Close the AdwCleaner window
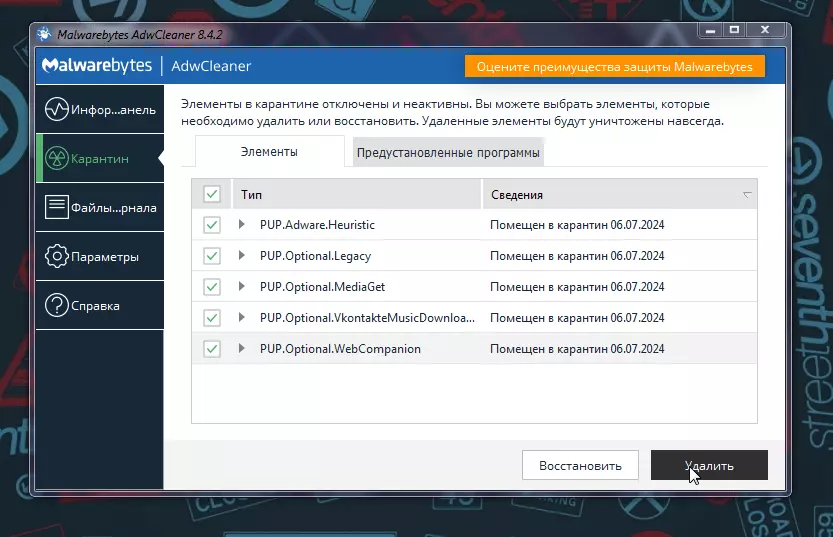Viewport: 833px width, 537px height. (765, 30)
